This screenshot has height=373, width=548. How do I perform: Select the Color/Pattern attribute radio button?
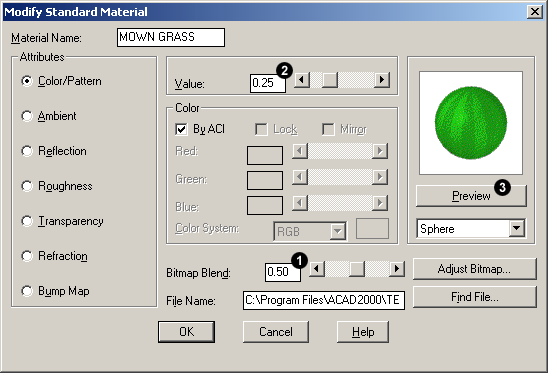click(27, 81)
